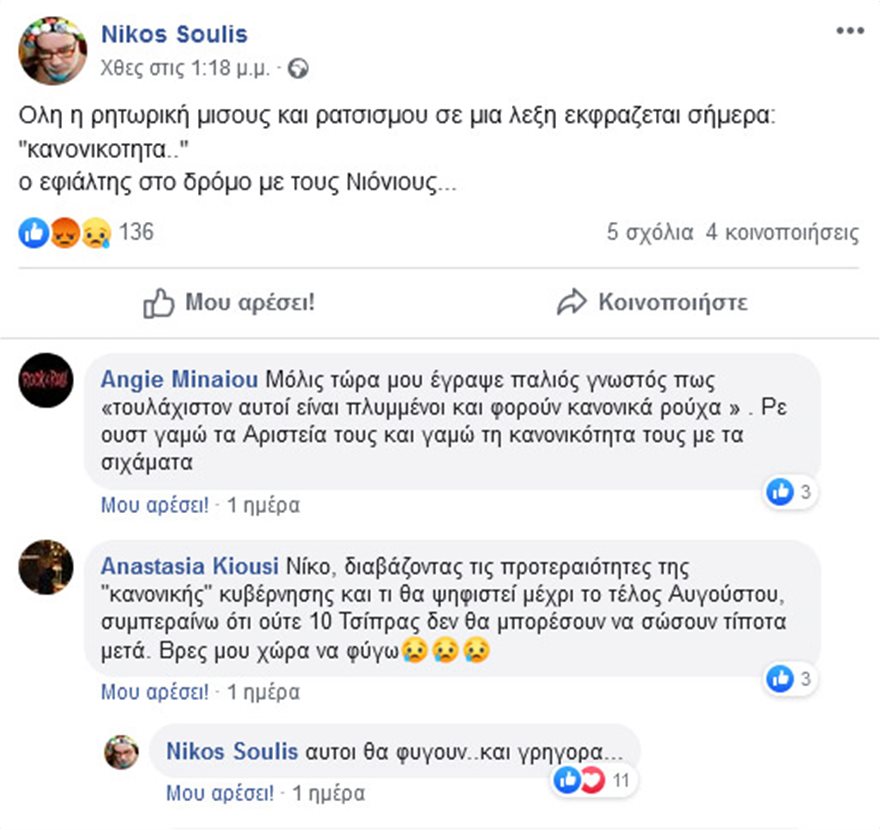Open the 4 κοινοποιήσεις shares list

pyautogui.click(x=781, y=233)
